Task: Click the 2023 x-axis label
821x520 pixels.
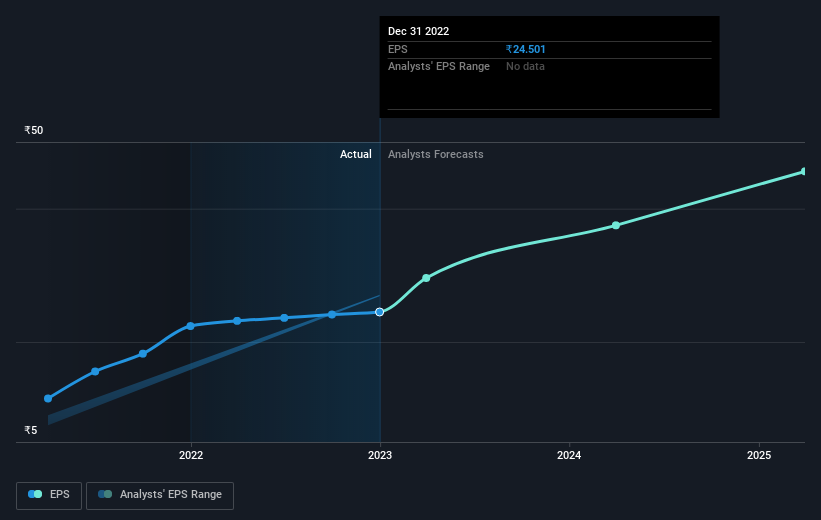Action: [x=380, y=455]
